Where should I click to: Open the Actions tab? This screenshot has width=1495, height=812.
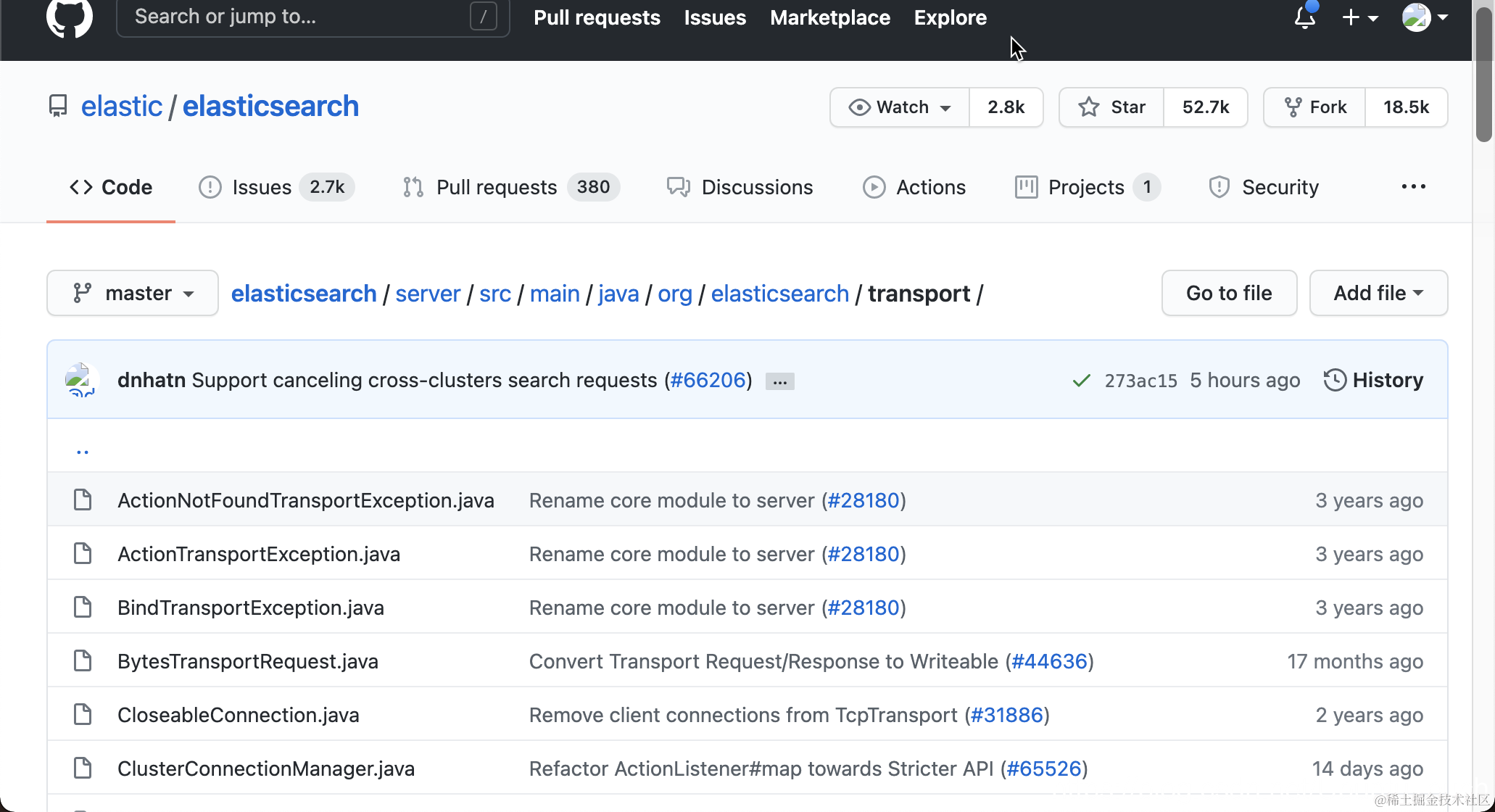click(914, 187)
